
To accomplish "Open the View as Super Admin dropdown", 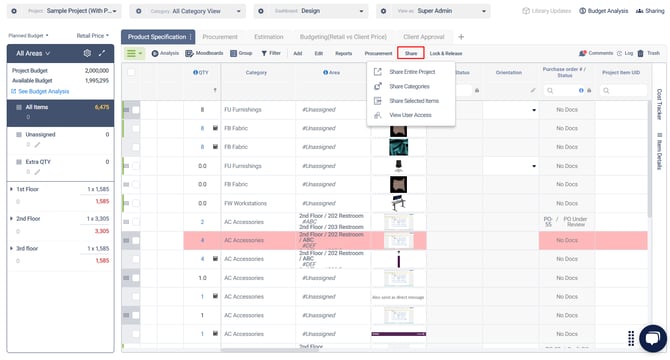I will [x=433, y=11].
